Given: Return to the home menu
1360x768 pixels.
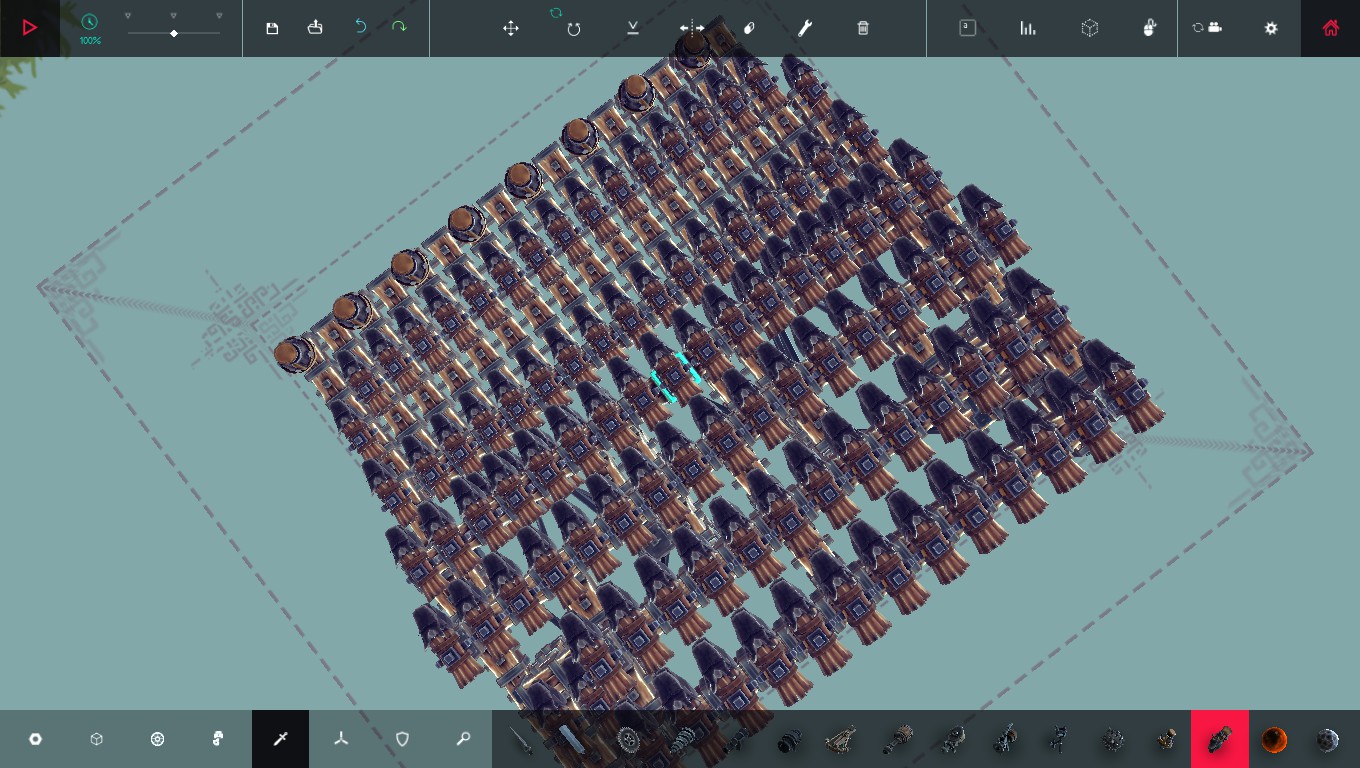Looking at the screenshot, I should [x=1330, y=28].
